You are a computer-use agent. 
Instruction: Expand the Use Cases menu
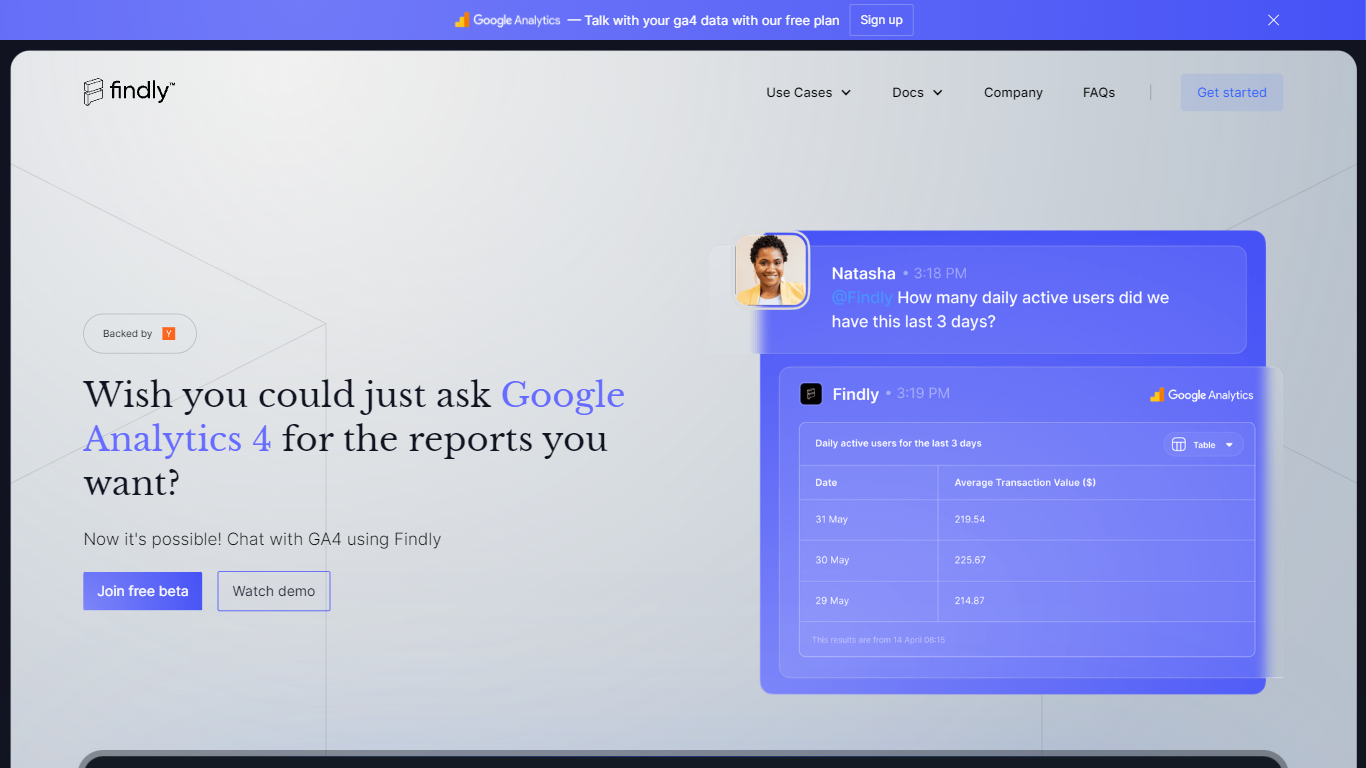[808, 93]
